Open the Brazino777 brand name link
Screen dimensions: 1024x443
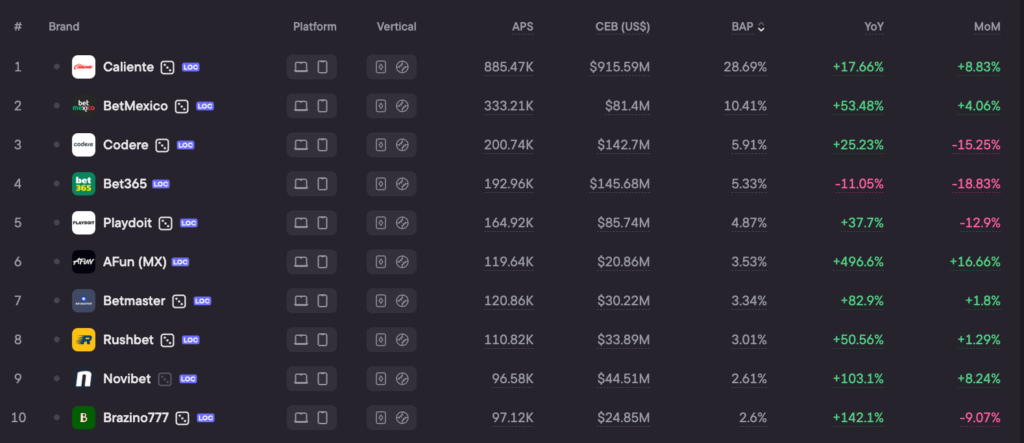coord(136,418)
